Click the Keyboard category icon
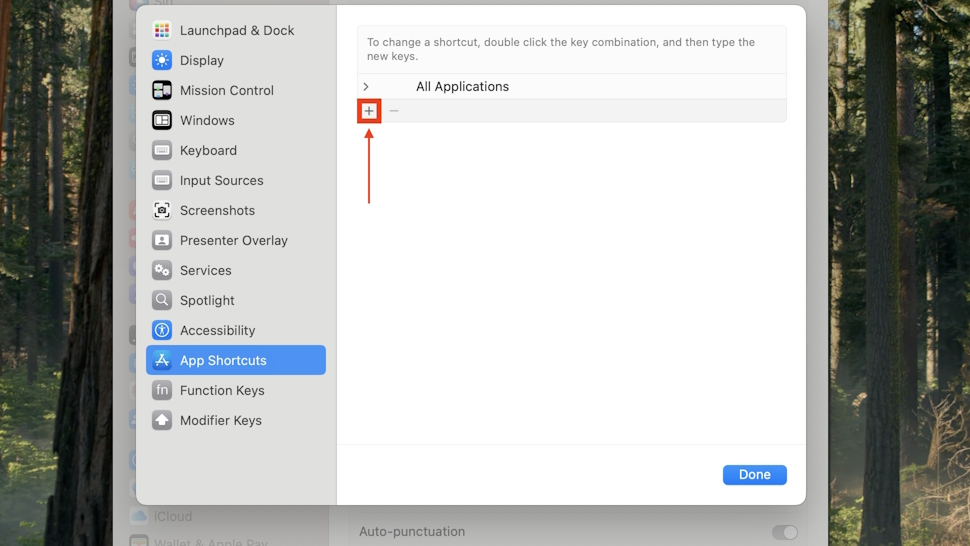The height and width of the screenshot is (546, 970). click(x=162, y=150)
